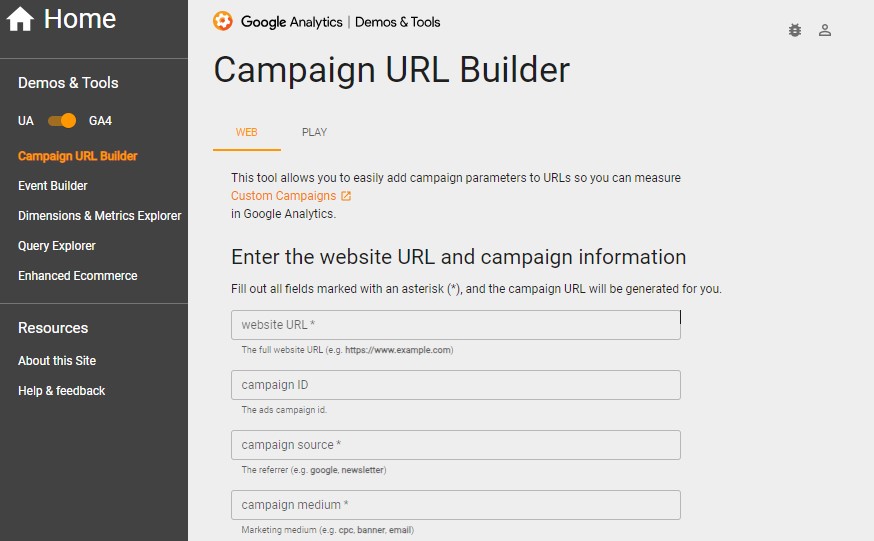Open the user account icon

coord(825,30)
